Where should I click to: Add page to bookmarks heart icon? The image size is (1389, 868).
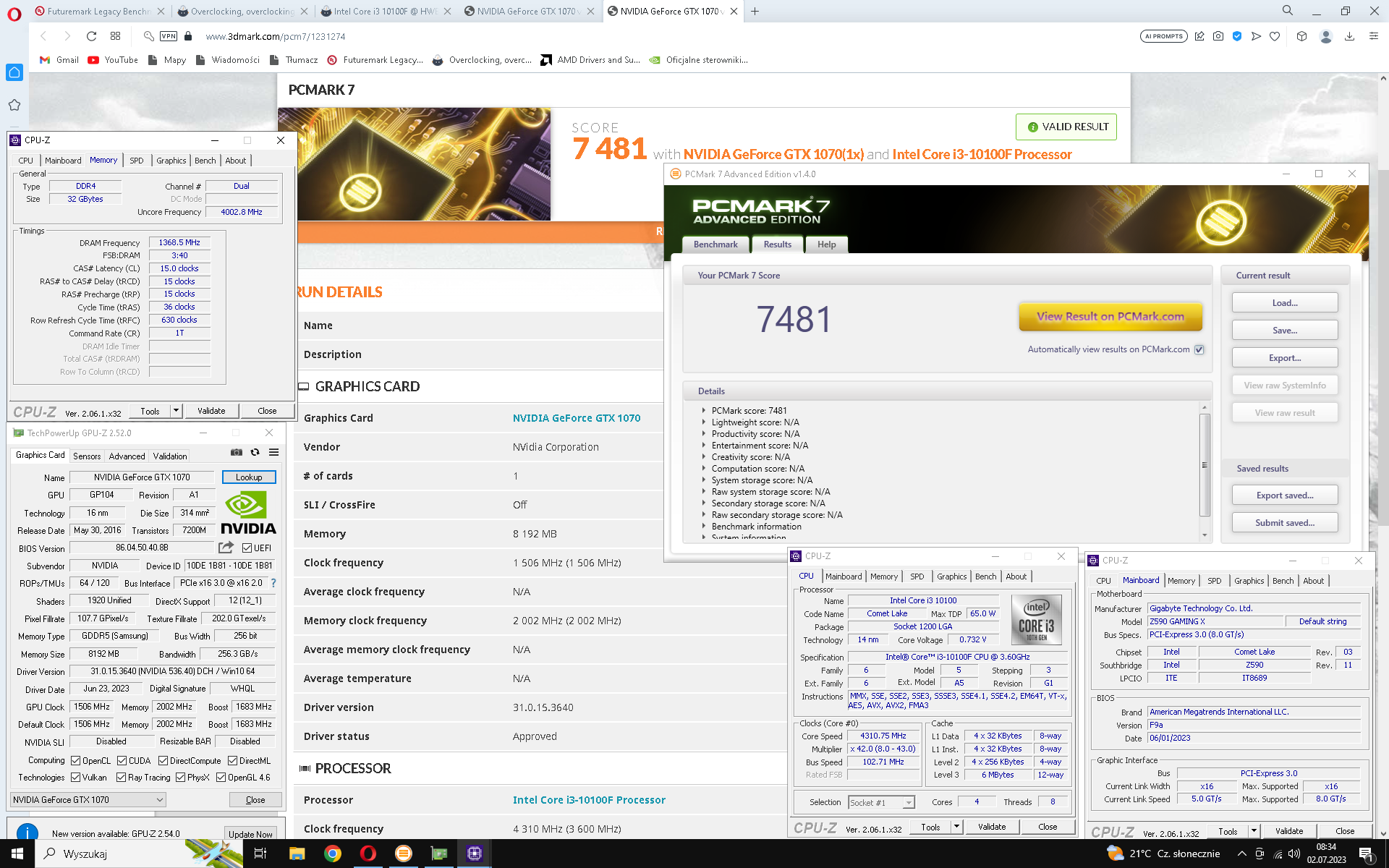point(1275,36)
